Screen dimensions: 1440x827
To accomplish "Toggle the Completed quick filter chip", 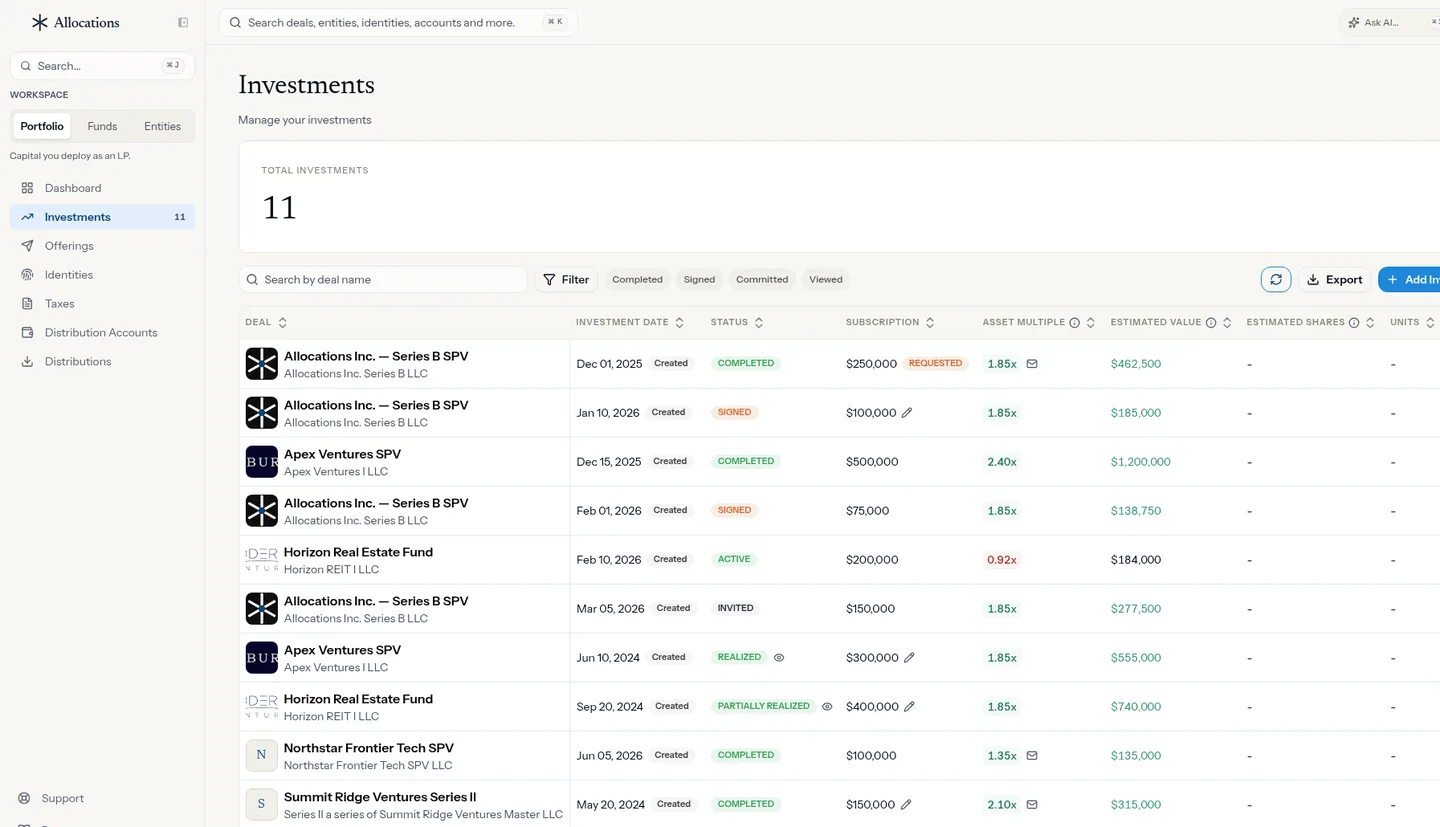I will [x=637, y=280].
